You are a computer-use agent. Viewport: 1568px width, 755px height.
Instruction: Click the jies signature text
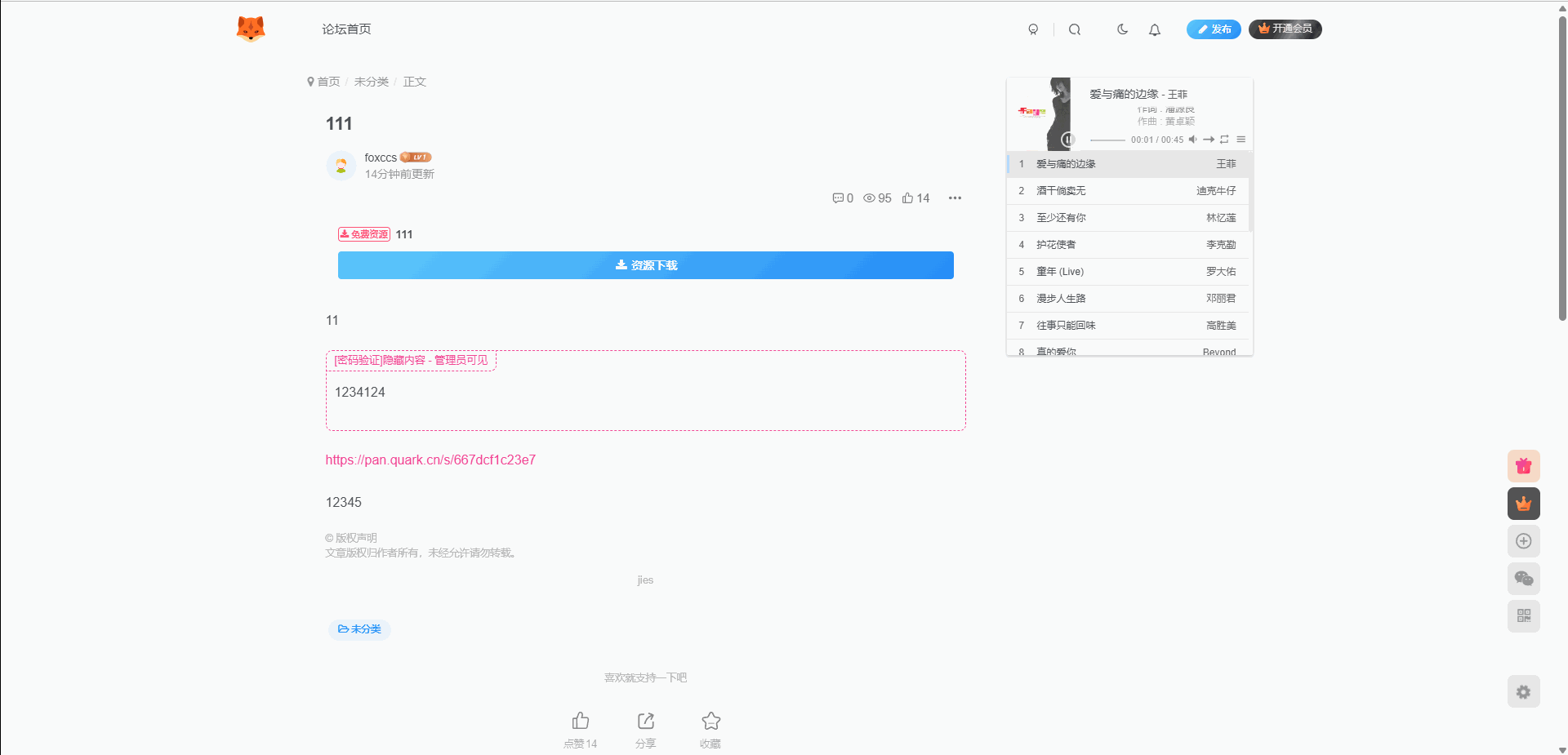pos(645,580)
